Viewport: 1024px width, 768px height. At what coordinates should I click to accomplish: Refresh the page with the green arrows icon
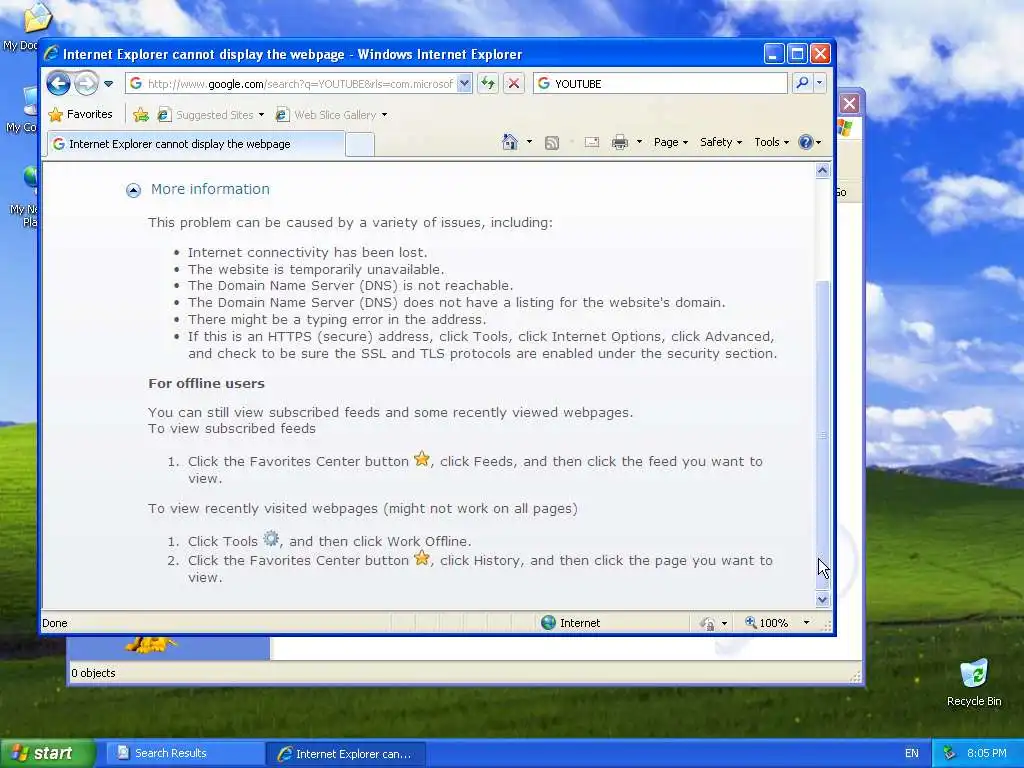click(488, 84)
